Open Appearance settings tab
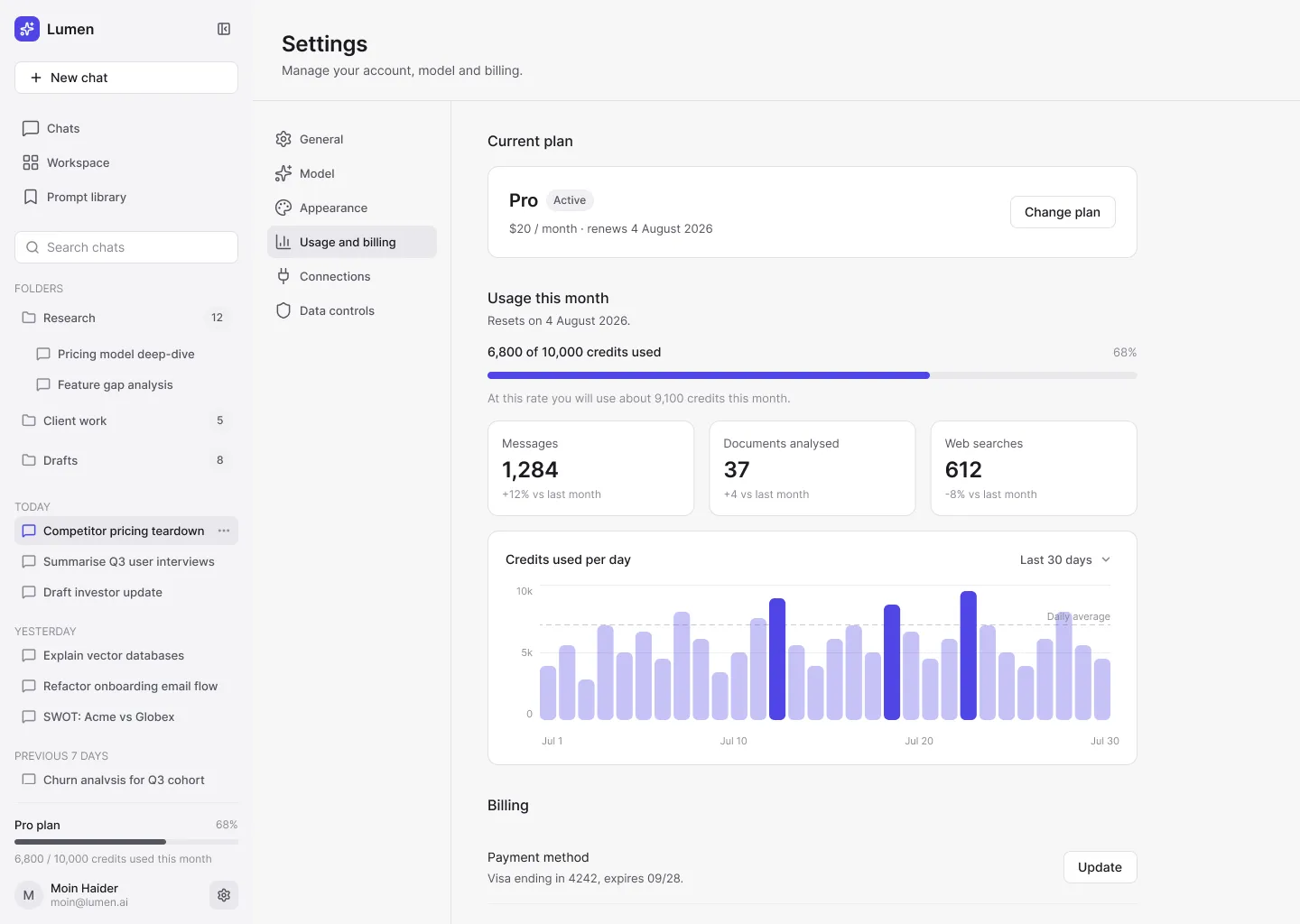The height and width of the screenshot is (924, 1300). coord(352,208)
